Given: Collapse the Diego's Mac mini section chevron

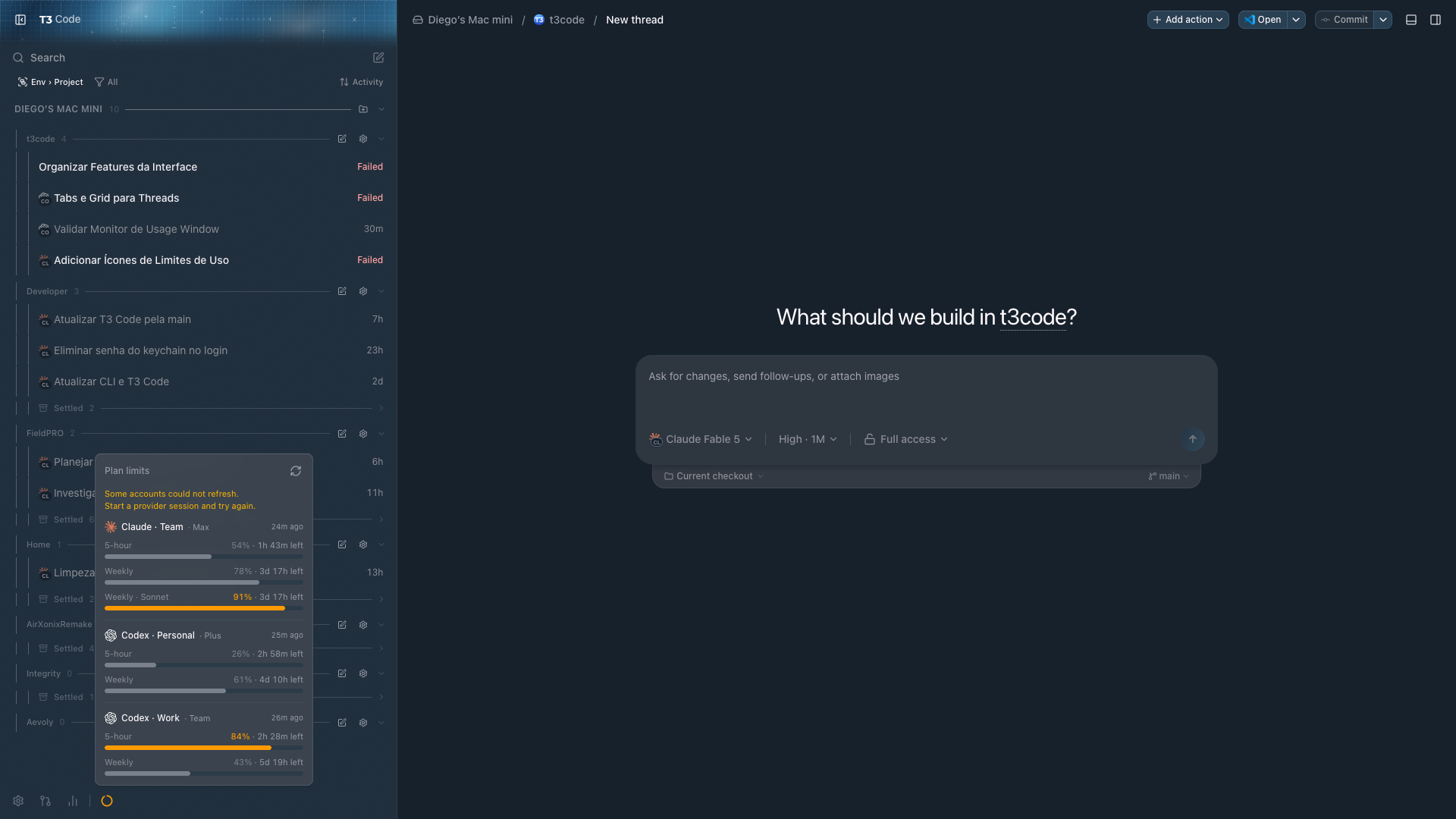Looking at the screenshot, I should point(381,109).
